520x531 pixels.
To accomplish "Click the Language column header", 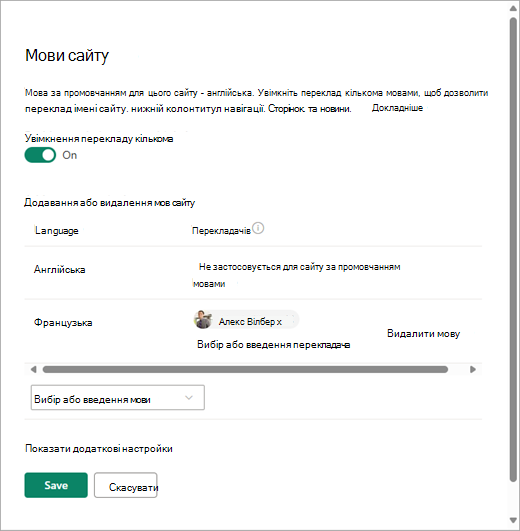I will (x=57, y=231).
